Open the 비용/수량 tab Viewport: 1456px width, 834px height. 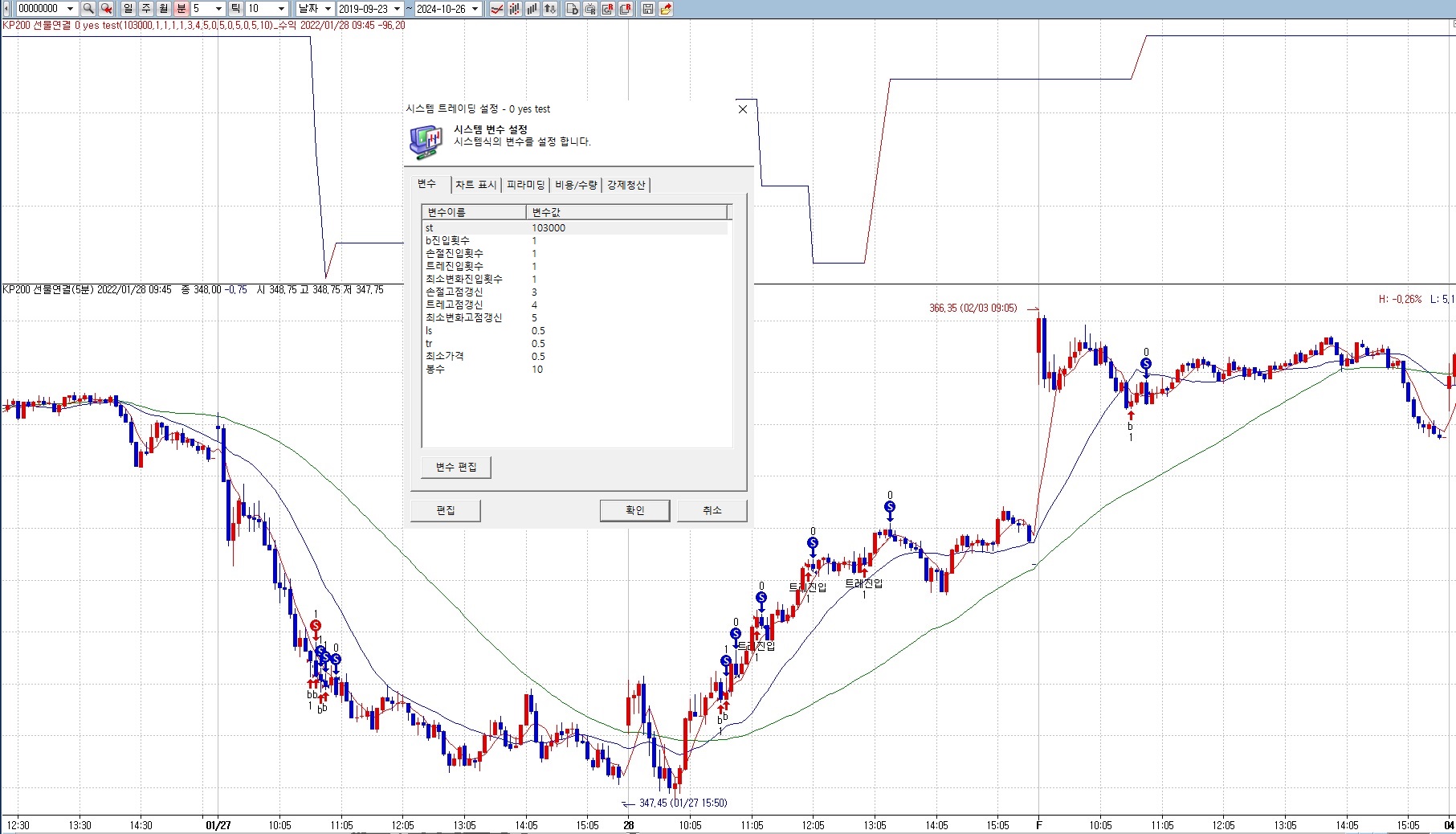point(576,185)
